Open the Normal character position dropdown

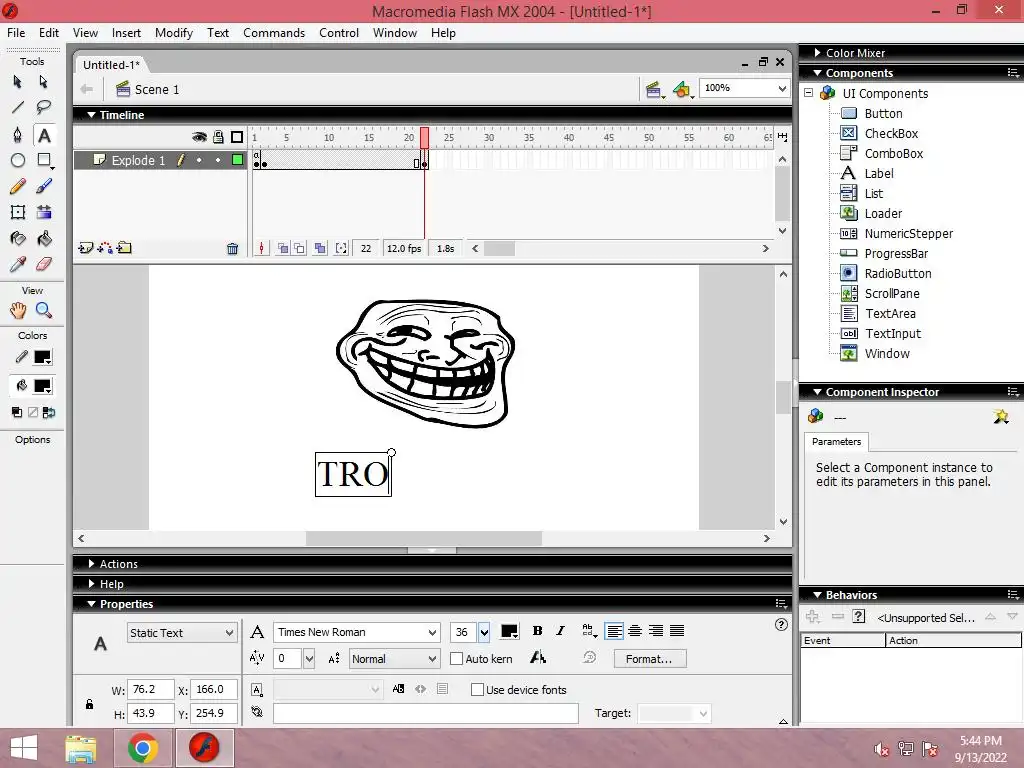[394, 659]
